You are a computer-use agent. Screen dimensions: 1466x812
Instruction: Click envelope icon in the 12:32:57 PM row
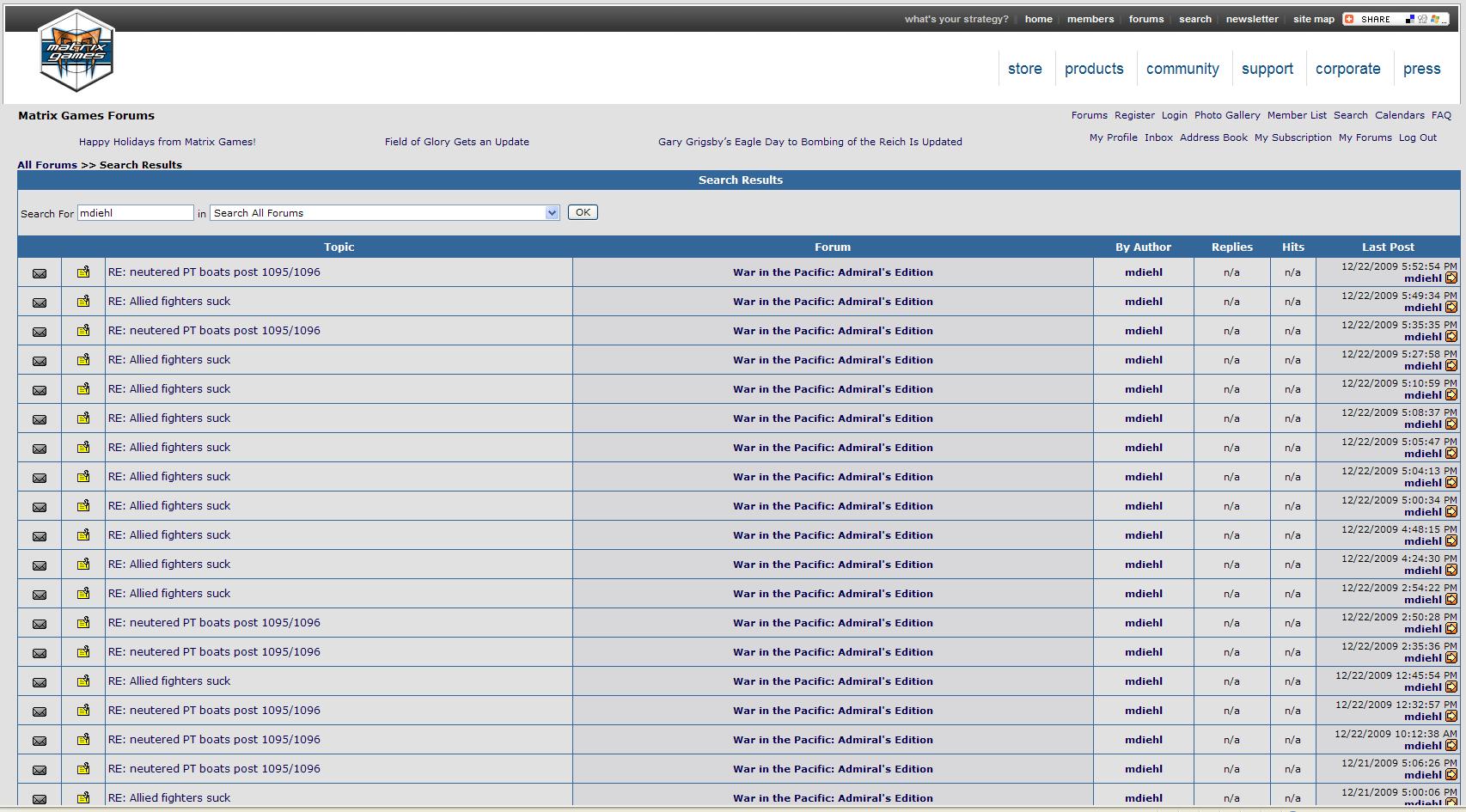point(40,711)
